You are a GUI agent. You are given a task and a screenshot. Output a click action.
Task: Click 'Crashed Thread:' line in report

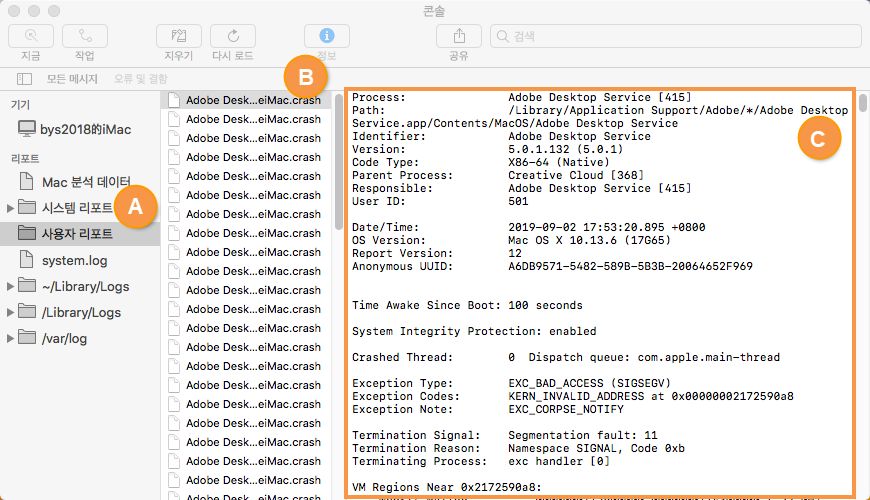click(x=566, y=357)
